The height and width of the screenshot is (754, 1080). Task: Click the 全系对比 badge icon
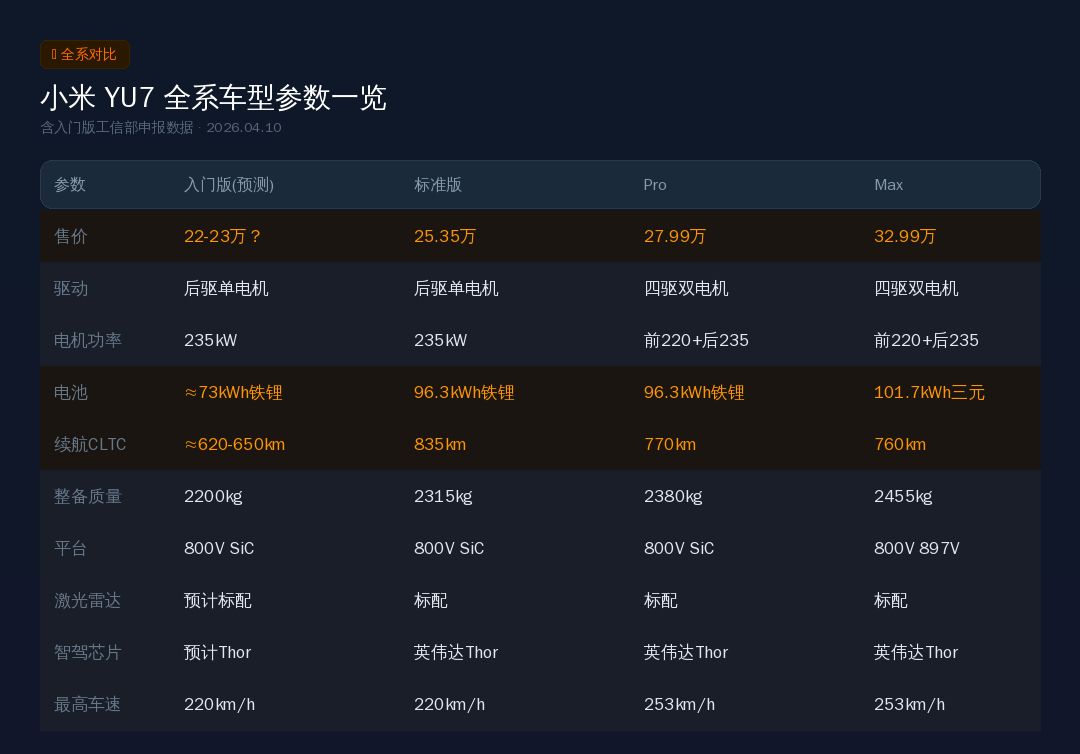(54, 55)
